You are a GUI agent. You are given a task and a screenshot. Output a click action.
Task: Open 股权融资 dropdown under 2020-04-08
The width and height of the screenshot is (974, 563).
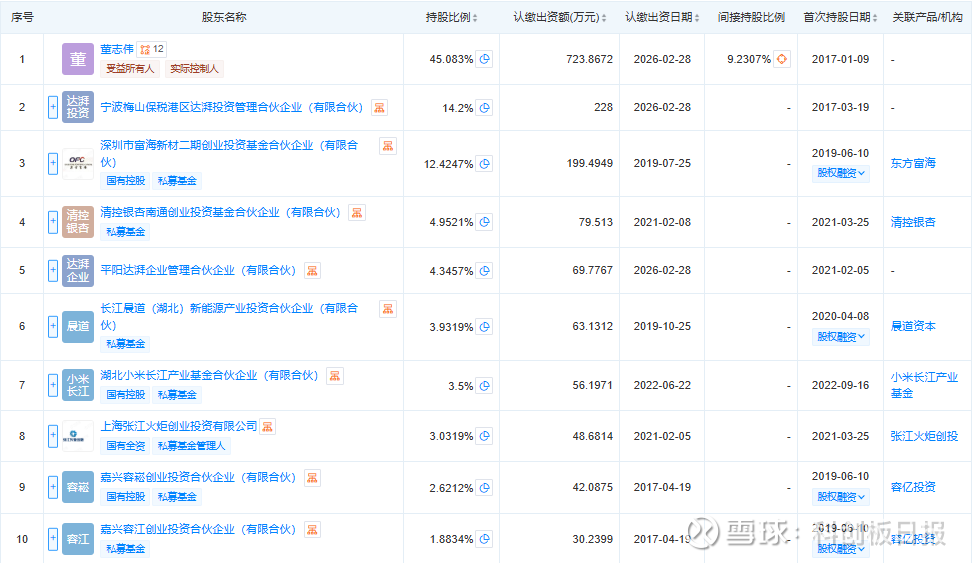pos(840,337)
